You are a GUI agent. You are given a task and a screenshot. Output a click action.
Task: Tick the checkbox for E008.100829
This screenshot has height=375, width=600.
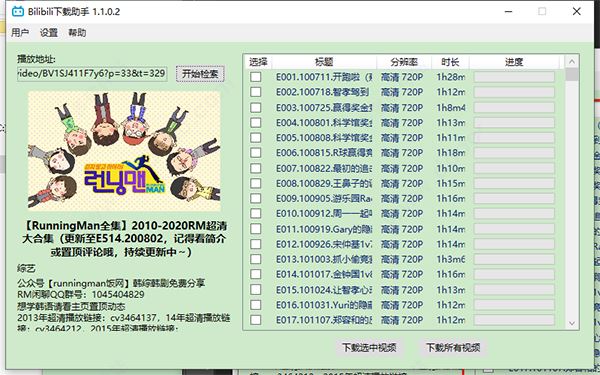[256, 183]
